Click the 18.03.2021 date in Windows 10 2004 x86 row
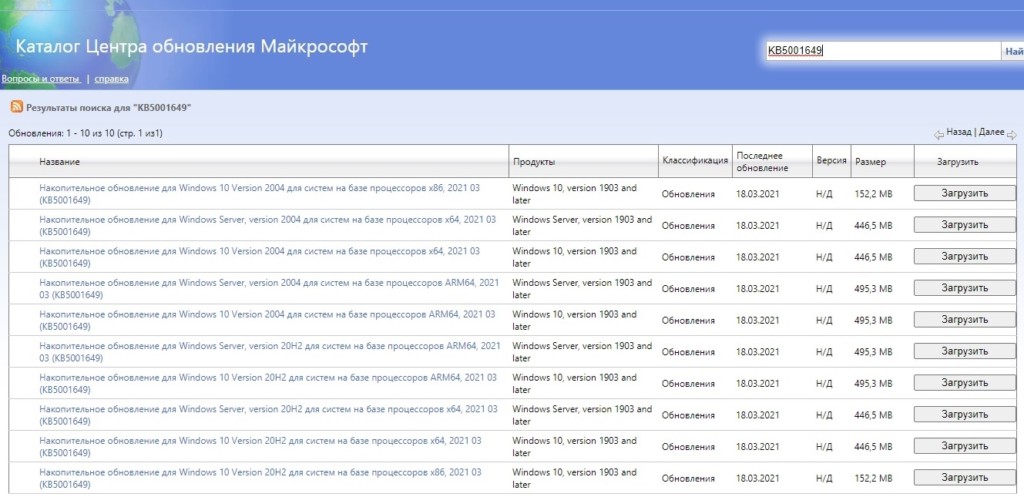This screenshot has width=1024, height=497. coord(758,194)
